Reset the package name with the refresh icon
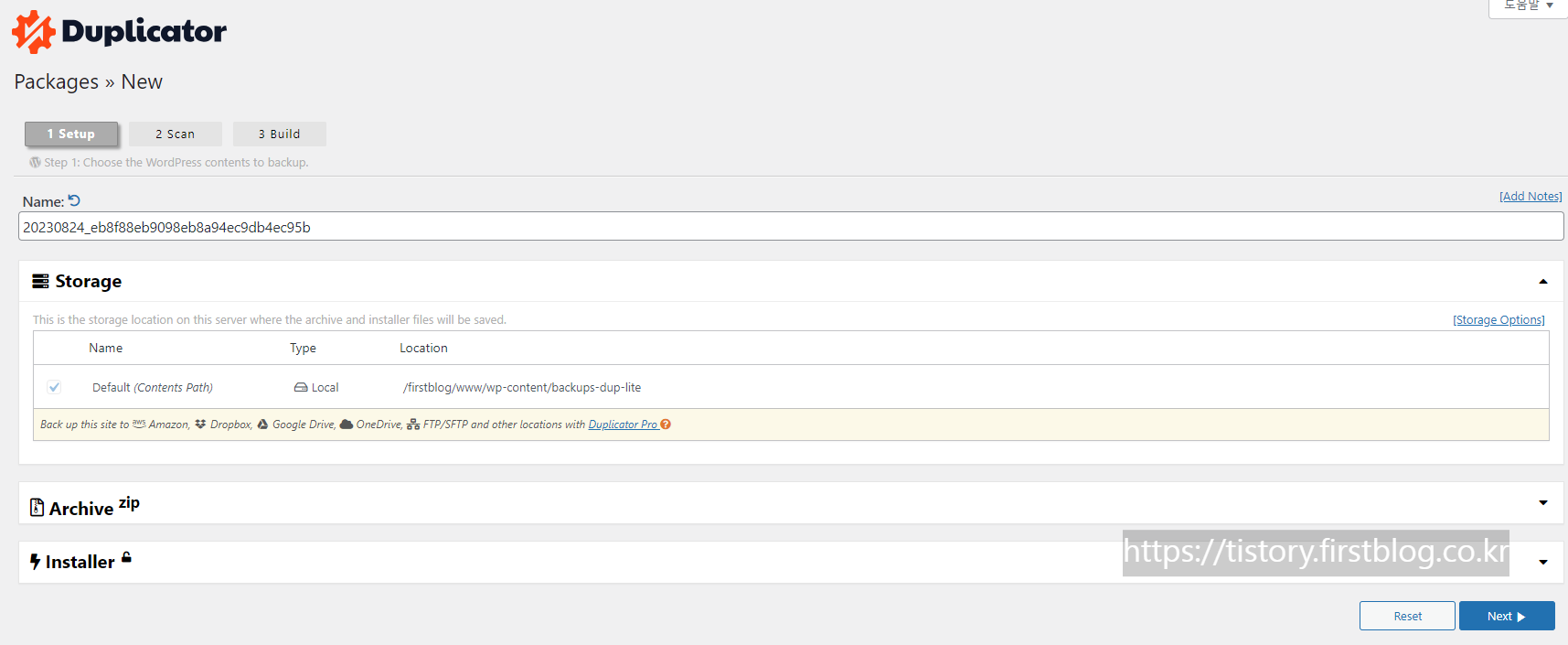The height and width of the screenshot is (645, 1568). 74,200
